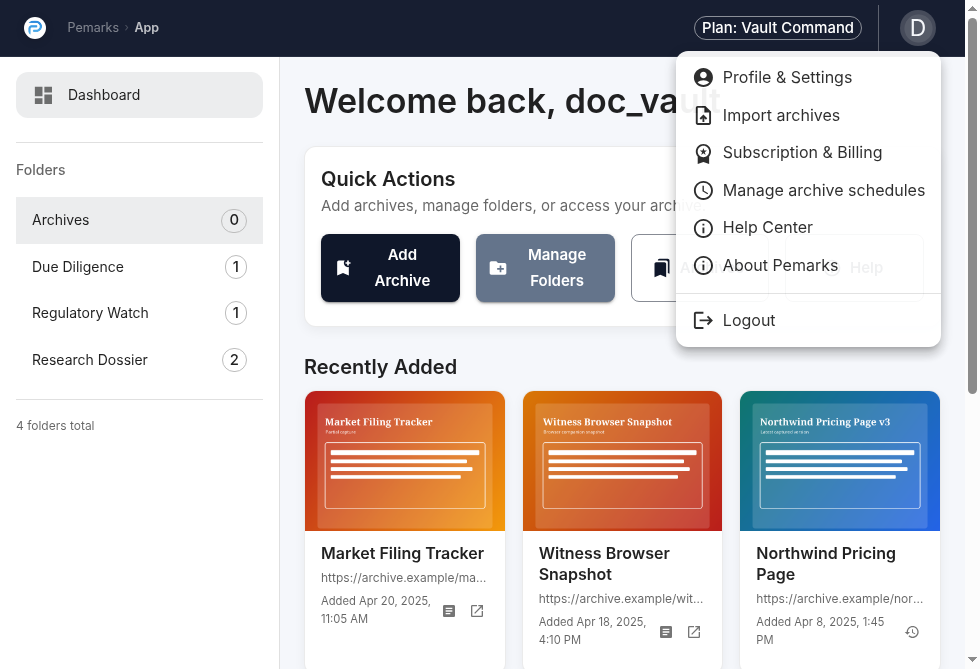The width and height of the screenshot is (980, 669).
Task: Click the App breadcrumb
Action: [147, 28]
